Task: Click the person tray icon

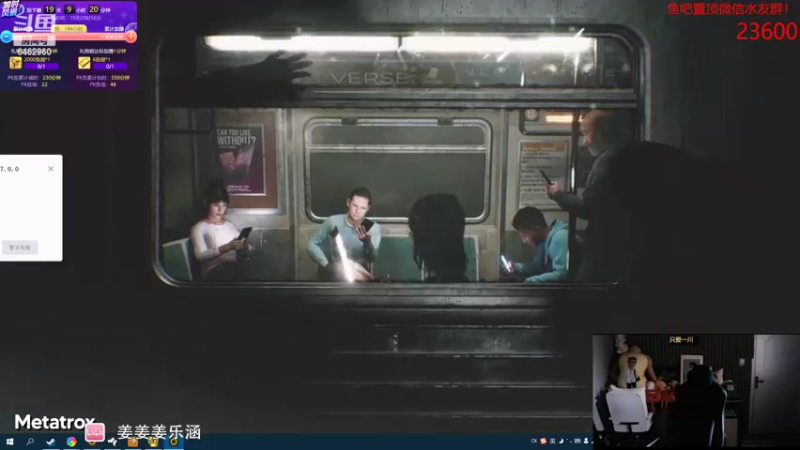Action: coord(586,441)
